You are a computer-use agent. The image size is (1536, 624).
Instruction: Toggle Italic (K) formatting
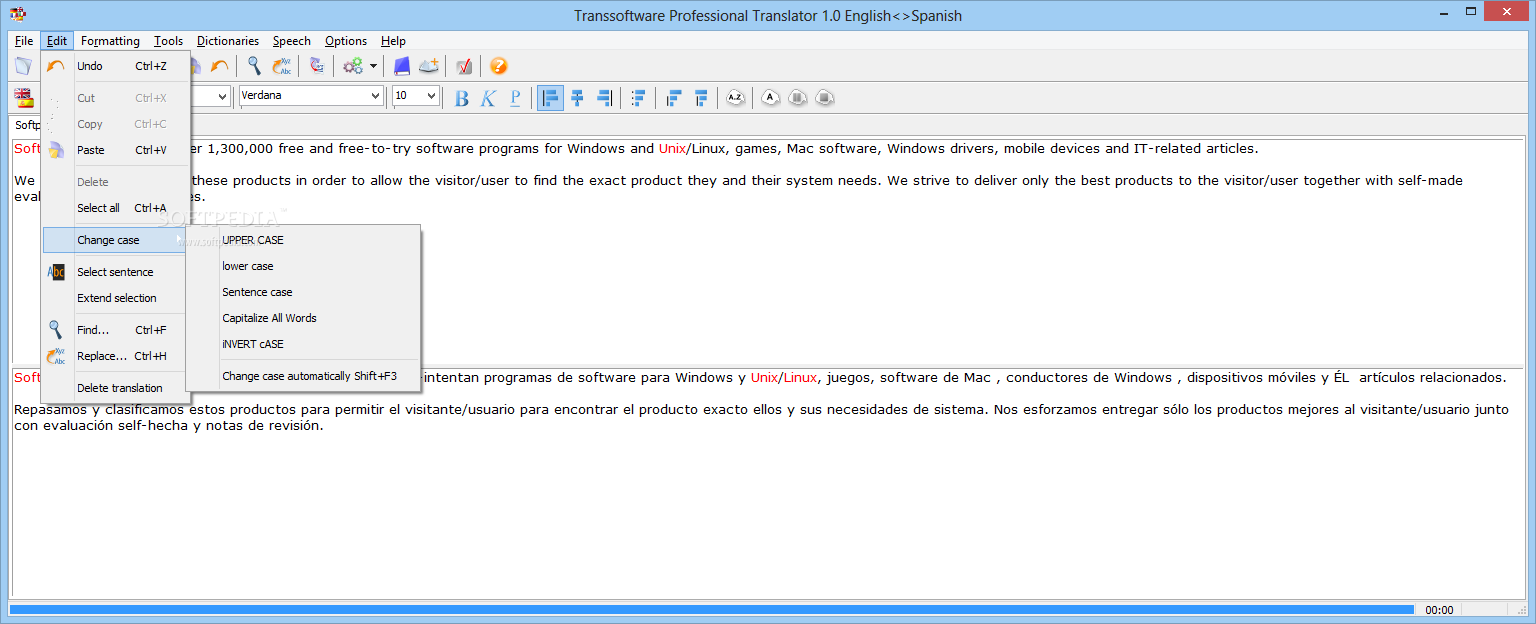point(488,98)
